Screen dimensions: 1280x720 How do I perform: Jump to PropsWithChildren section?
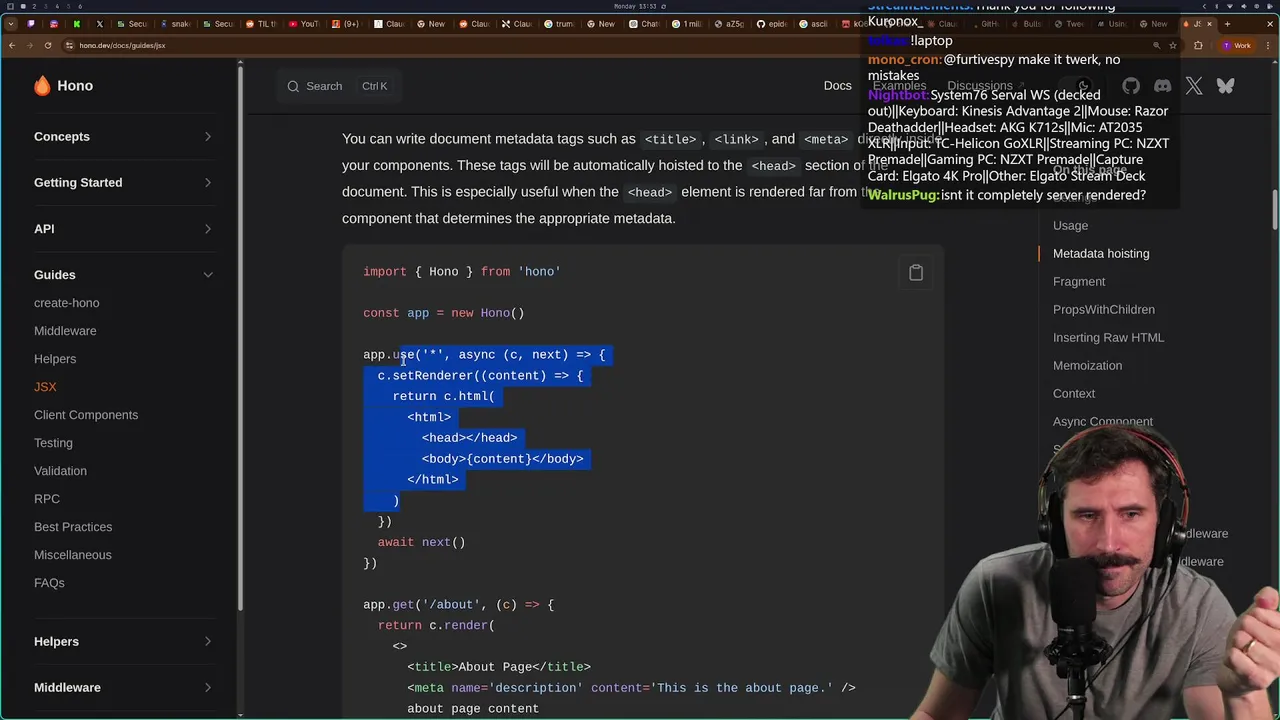[1104, 310]
